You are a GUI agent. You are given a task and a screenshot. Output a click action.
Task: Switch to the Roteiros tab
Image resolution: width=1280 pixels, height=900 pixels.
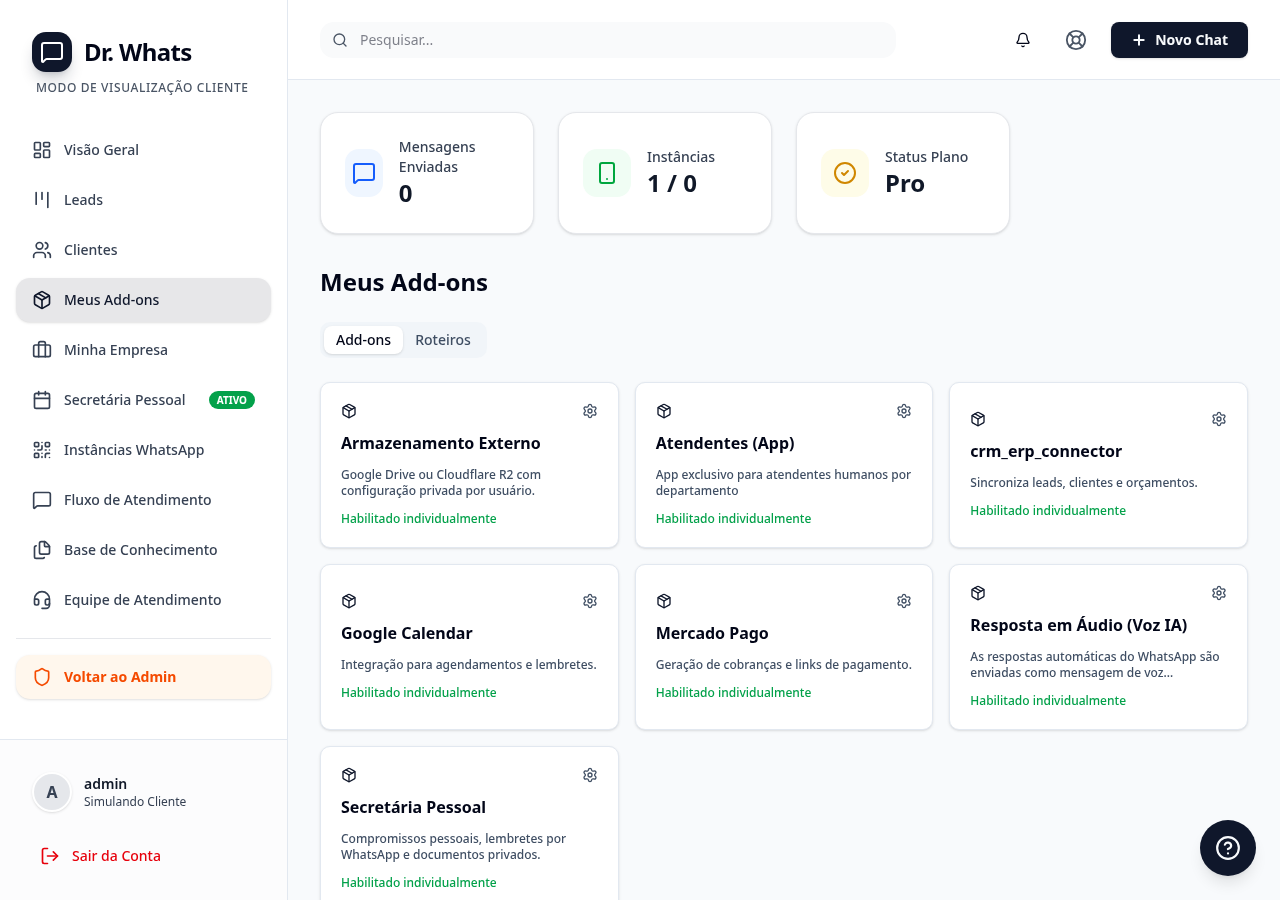pyautogui.click(x=443, y=340)
